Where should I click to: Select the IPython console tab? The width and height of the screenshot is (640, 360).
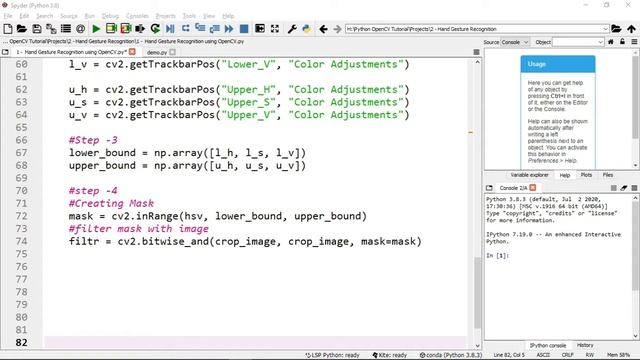547,345
